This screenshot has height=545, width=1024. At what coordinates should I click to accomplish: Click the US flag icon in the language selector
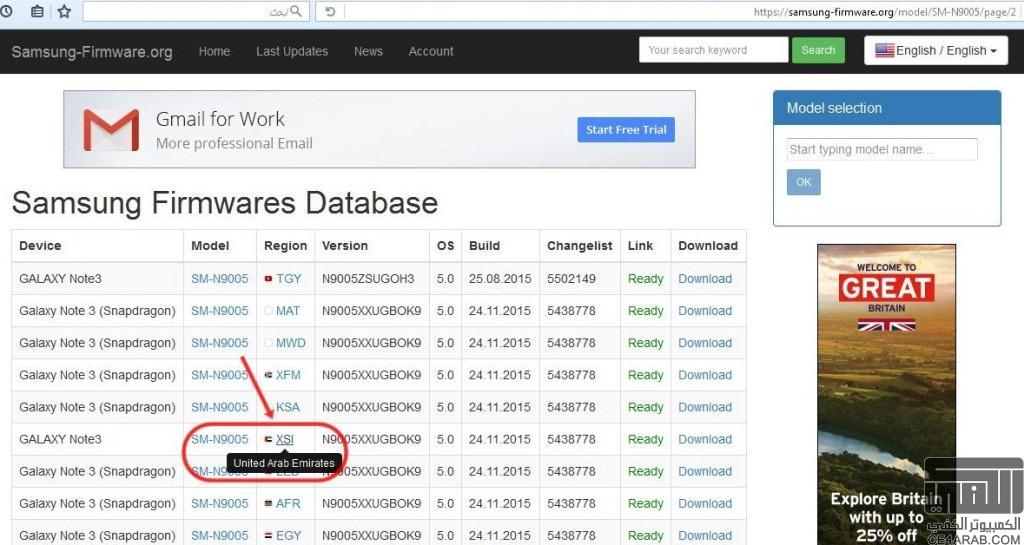pyautogui.click(x=884, y=50)
